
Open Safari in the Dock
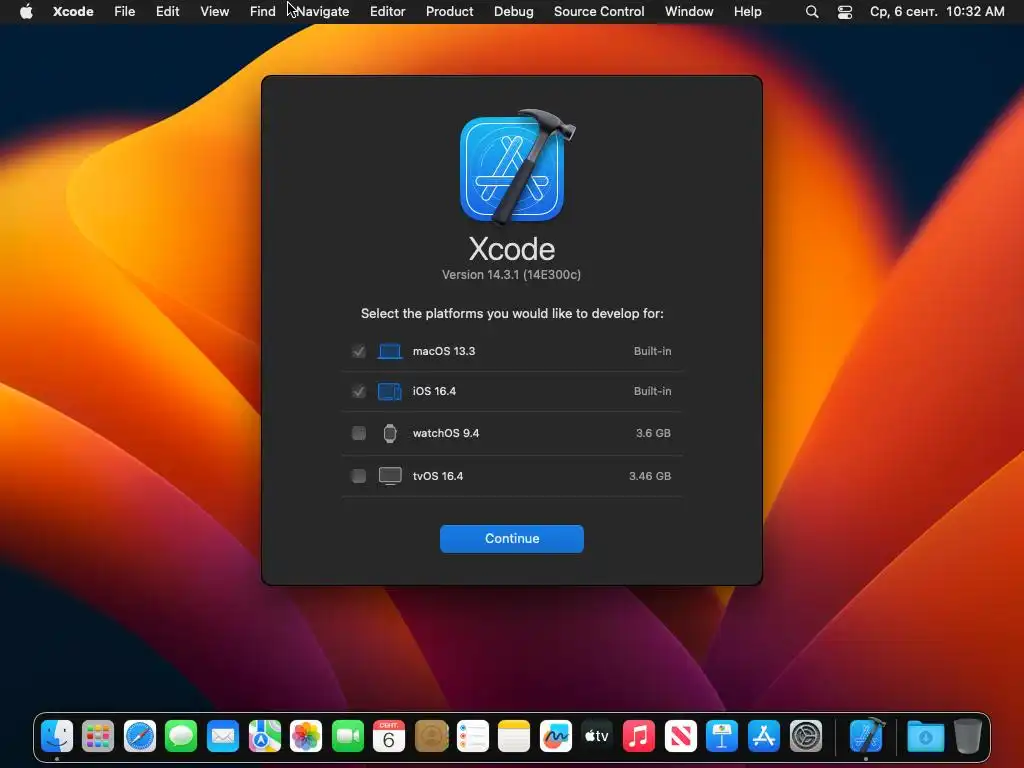click(140, 737)
